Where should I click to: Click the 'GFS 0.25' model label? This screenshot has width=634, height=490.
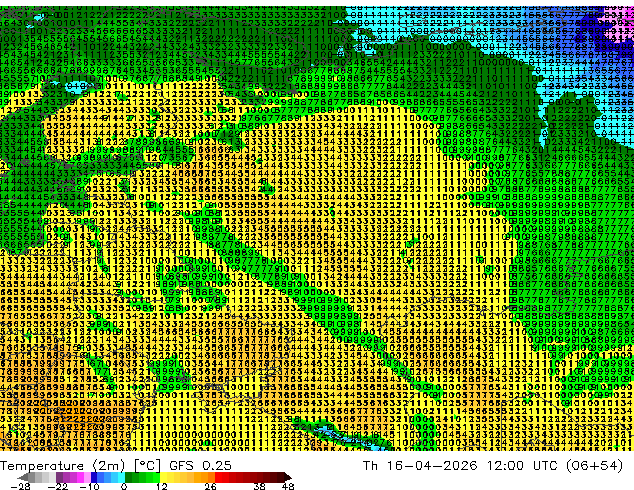pyautogui.click(x=200, y=466)
